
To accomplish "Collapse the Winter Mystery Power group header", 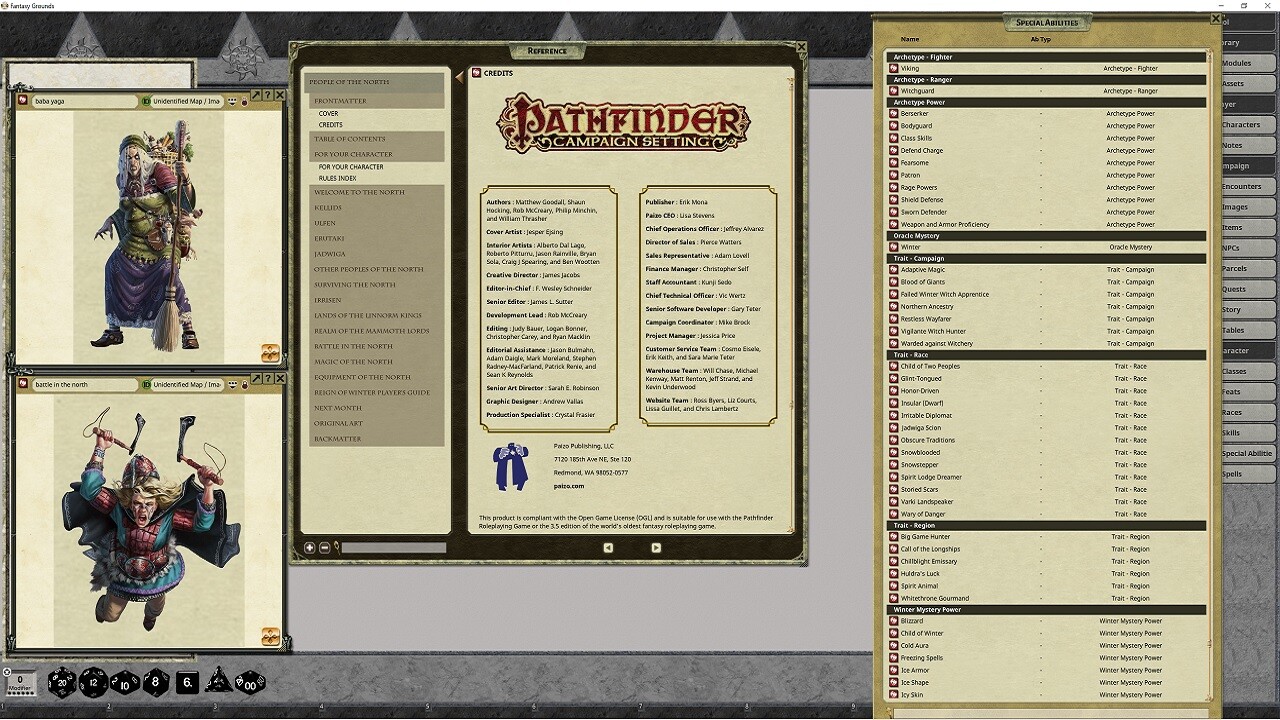I will coord(926,609).
